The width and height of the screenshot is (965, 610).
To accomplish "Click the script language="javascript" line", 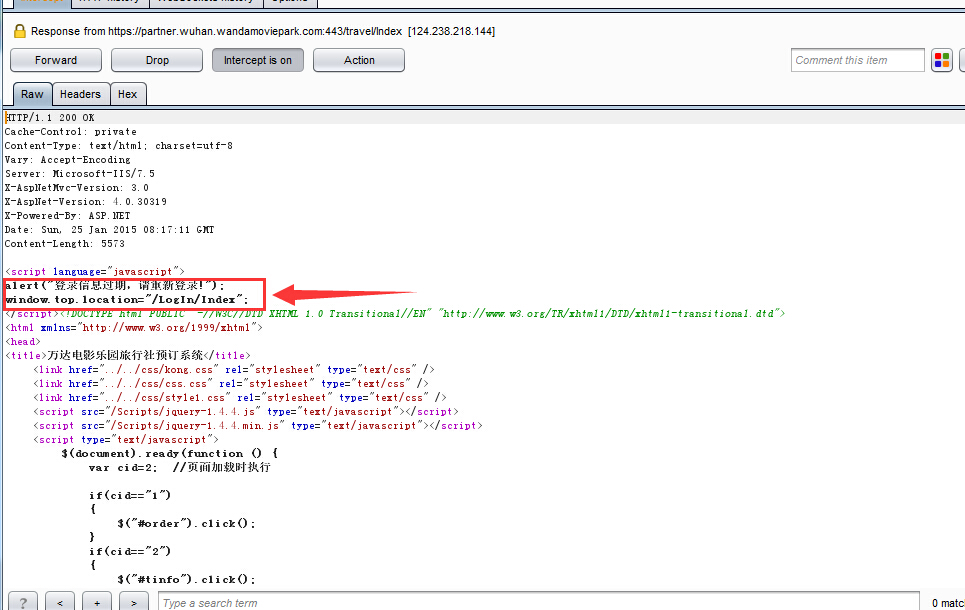I will (95, 272).
